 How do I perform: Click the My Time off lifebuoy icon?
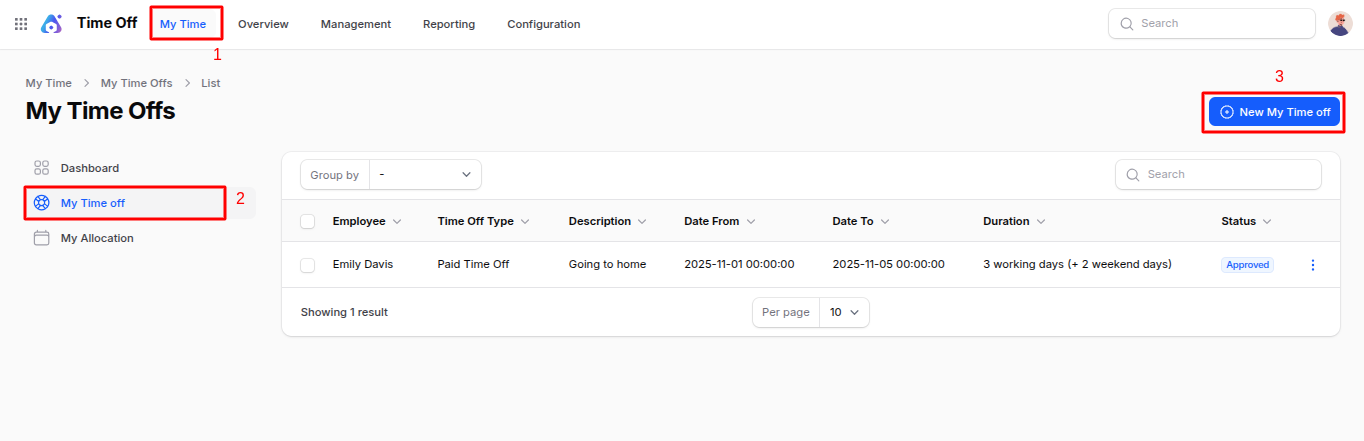[x=42, y=203]
